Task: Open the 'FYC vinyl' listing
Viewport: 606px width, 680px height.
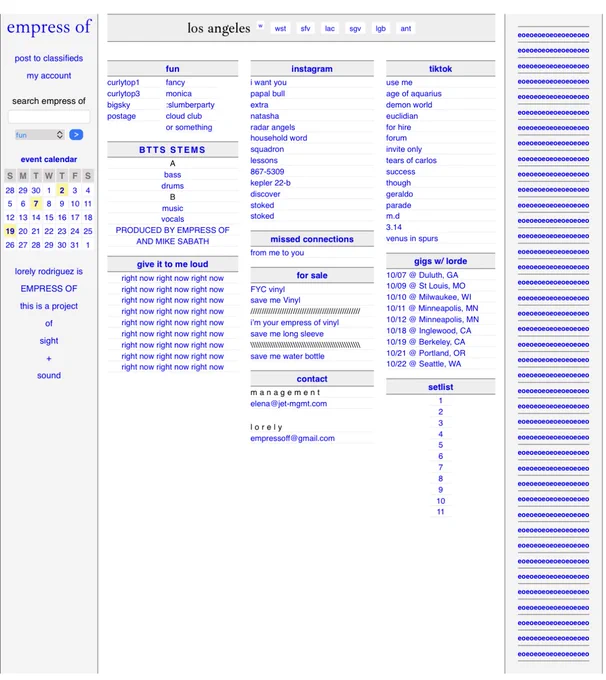Action: [x=268, y=289]
